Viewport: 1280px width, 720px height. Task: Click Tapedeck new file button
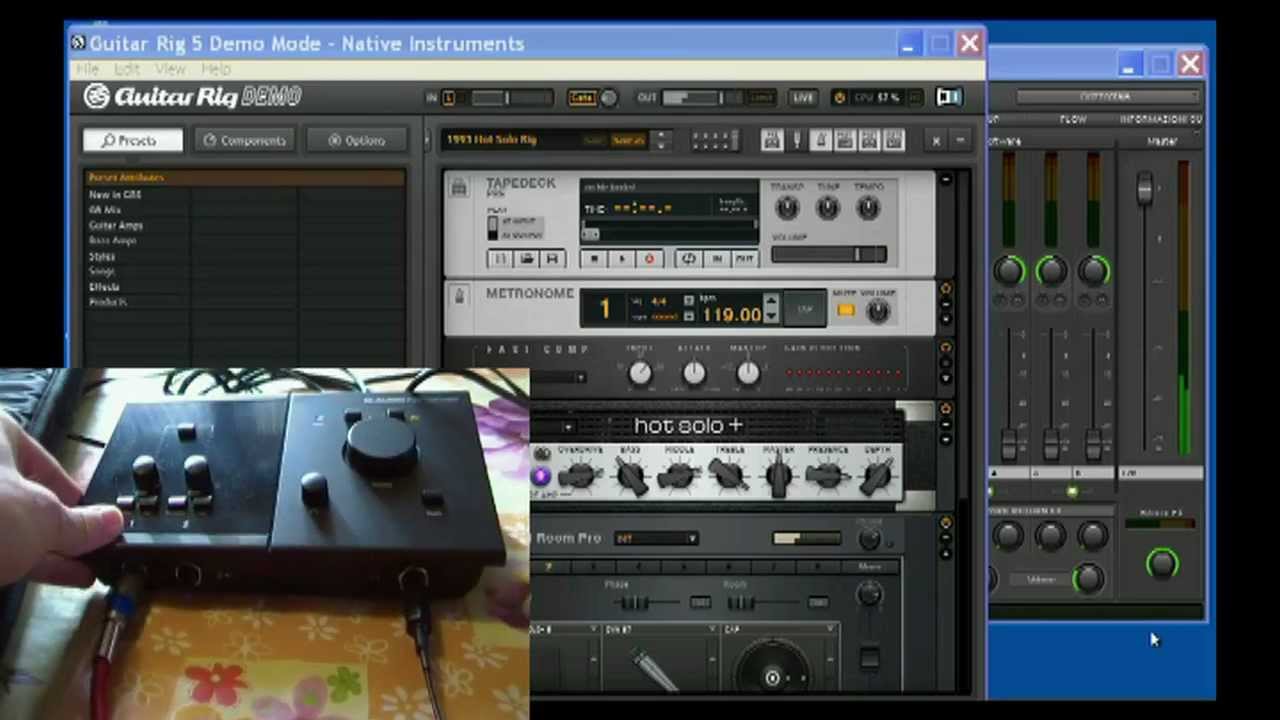(x=501, y=259)
